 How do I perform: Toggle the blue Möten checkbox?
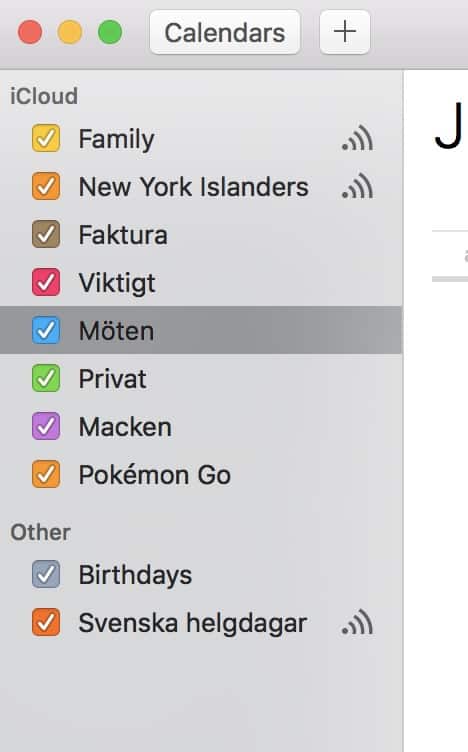coord(46,330)
